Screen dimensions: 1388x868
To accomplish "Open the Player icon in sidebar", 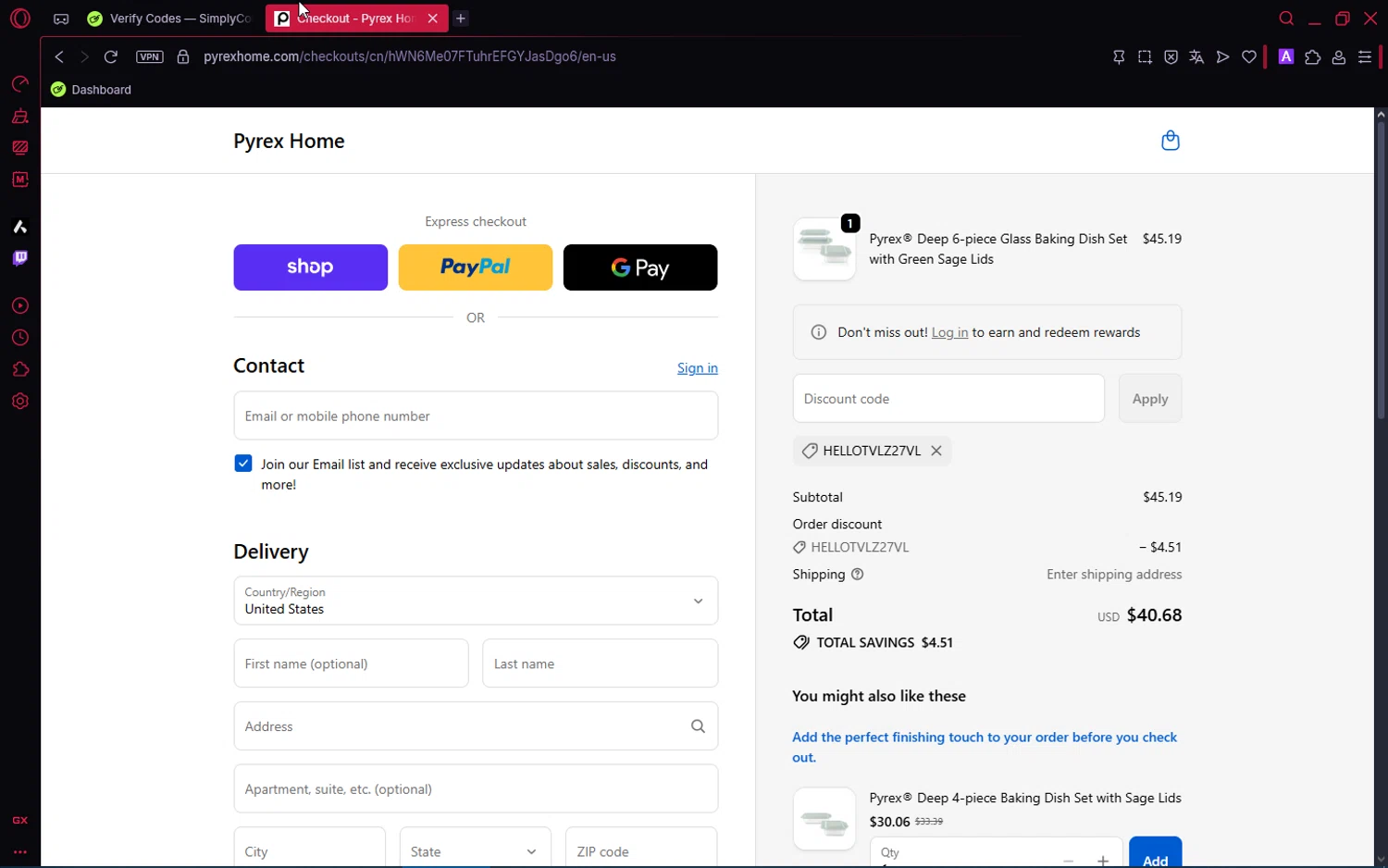I will click(x=20, y=306).
